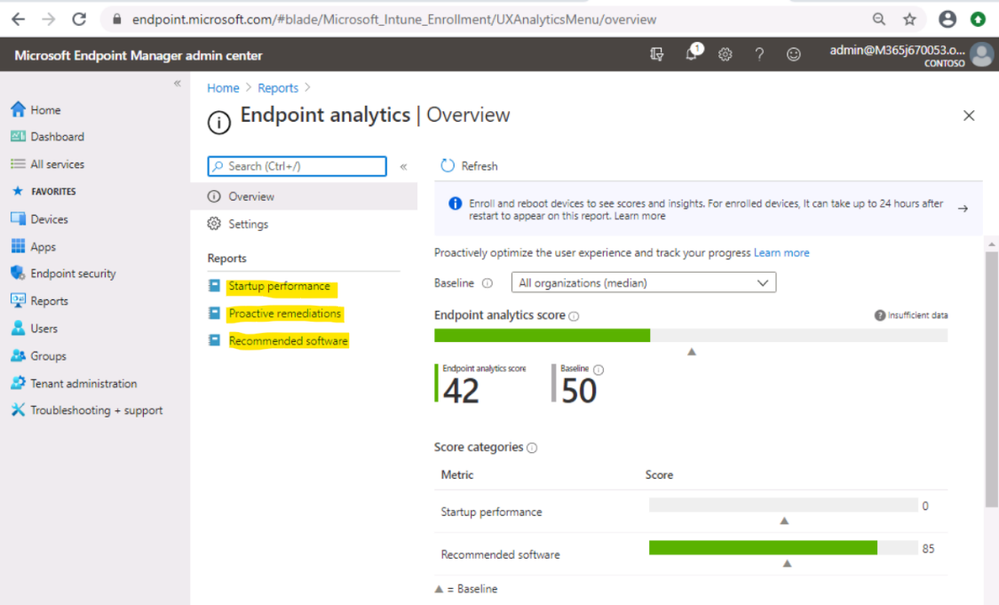This screenshot has height=605, width=999.
Task: Open the directory and subscription filter icon
Action: click(657, 54)
